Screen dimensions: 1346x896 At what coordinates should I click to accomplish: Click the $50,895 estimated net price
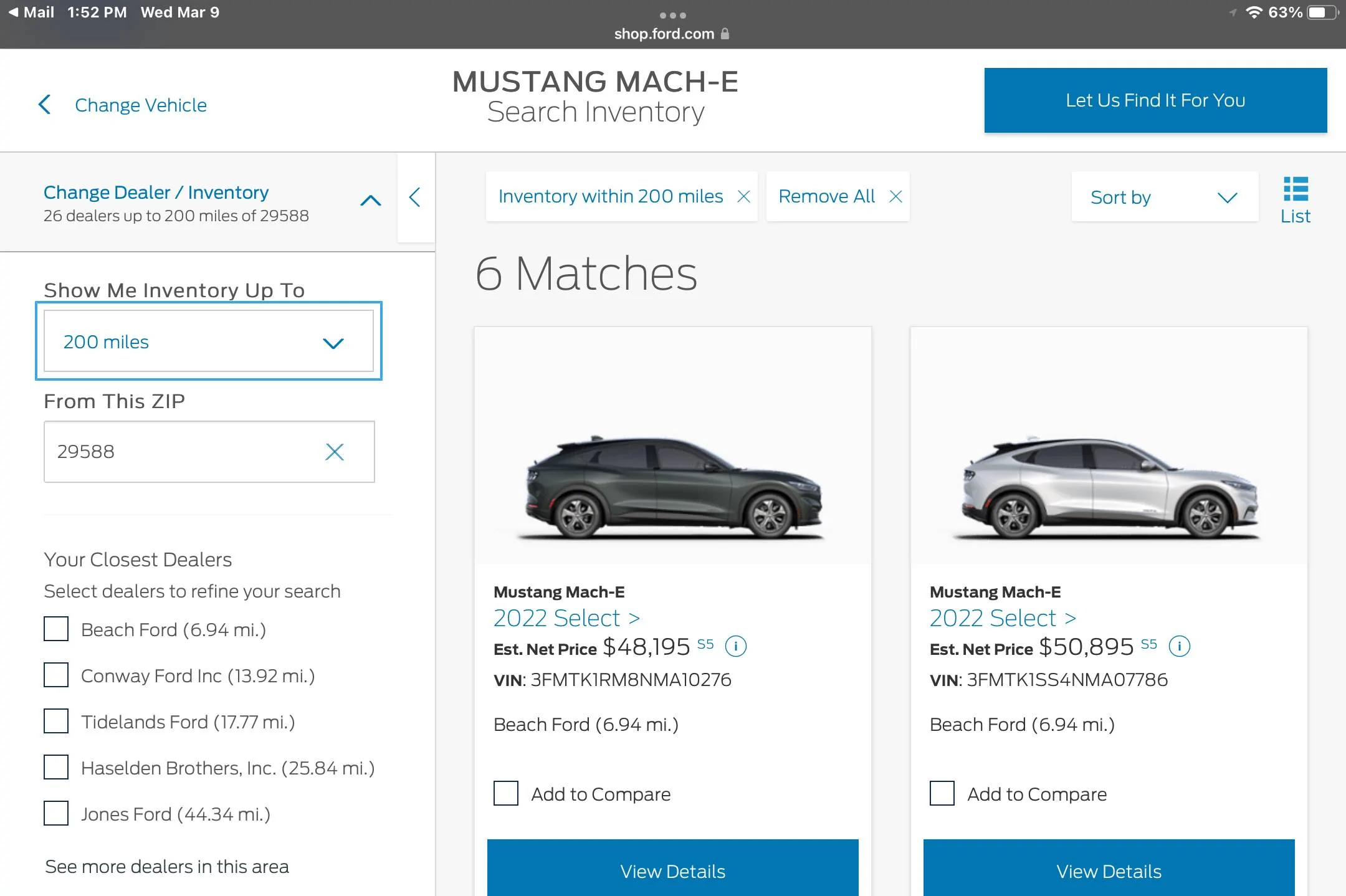coord(1086,647)
